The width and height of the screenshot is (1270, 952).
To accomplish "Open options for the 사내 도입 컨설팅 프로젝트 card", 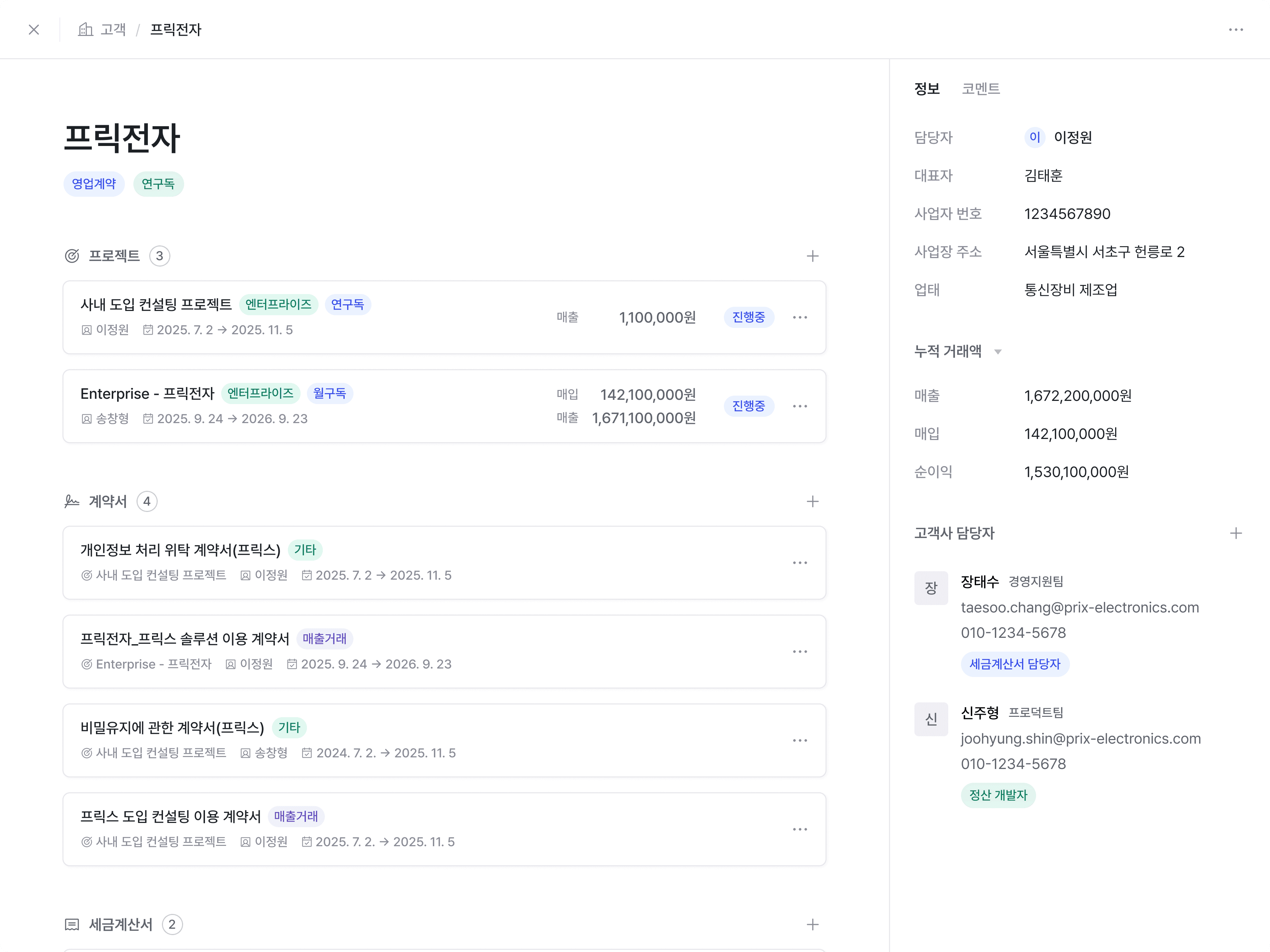I will (800, 317).
